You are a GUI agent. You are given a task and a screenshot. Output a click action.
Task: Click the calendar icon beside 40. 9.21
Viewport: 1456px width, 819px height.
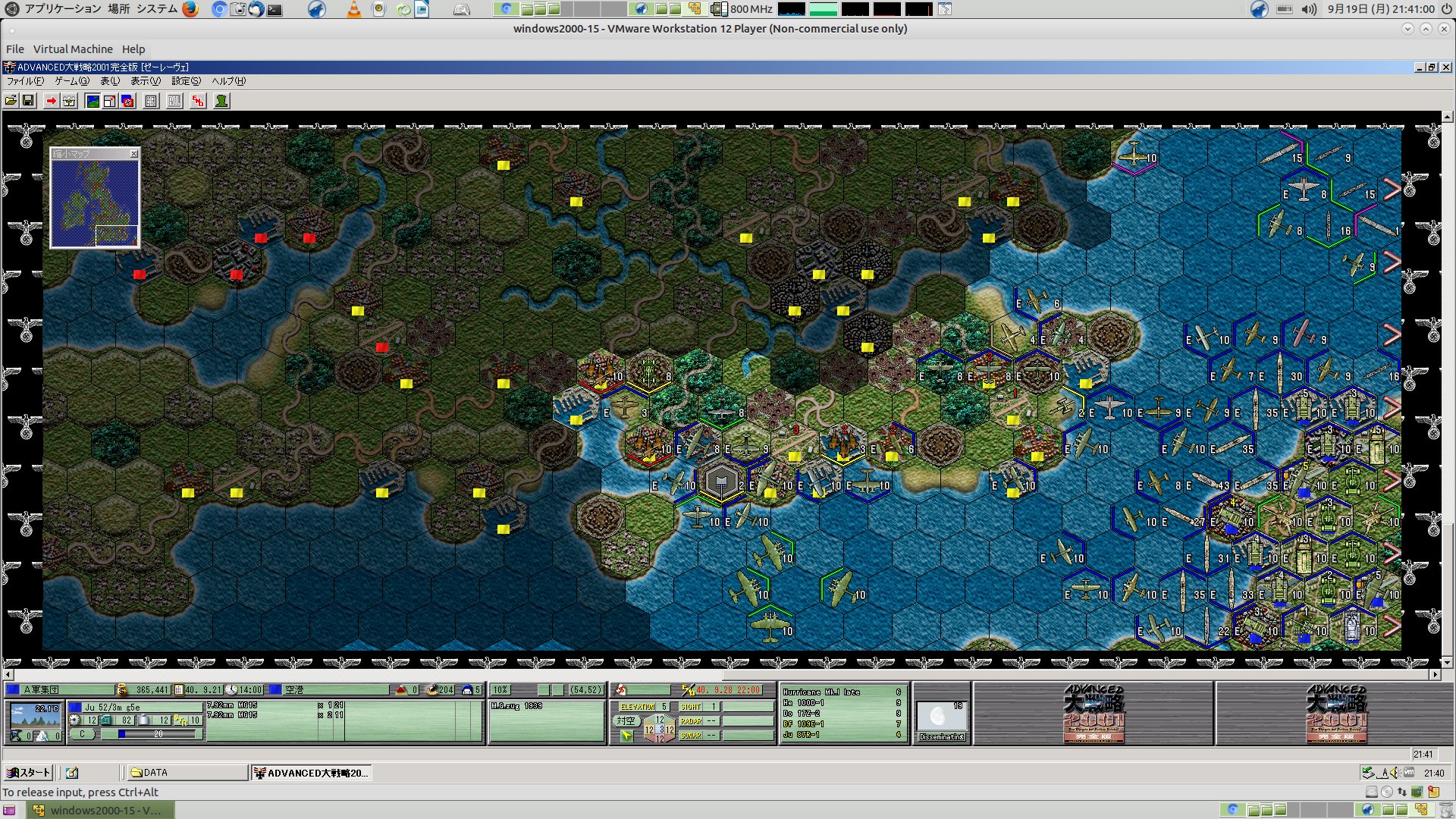coord(179,690)
